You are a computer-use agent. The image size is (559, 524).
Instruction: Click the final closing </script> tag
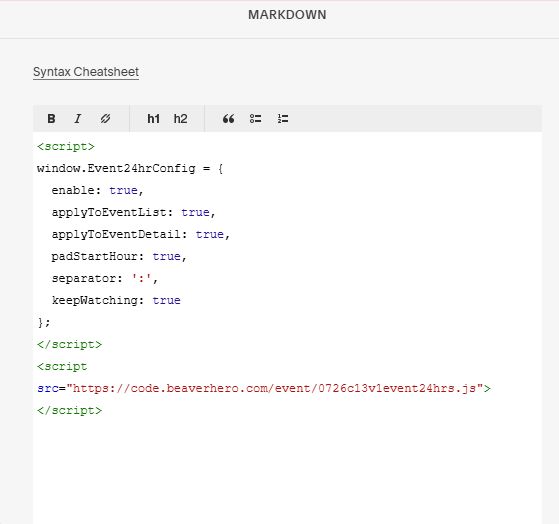pyautogui.click(x=70, y=410)
